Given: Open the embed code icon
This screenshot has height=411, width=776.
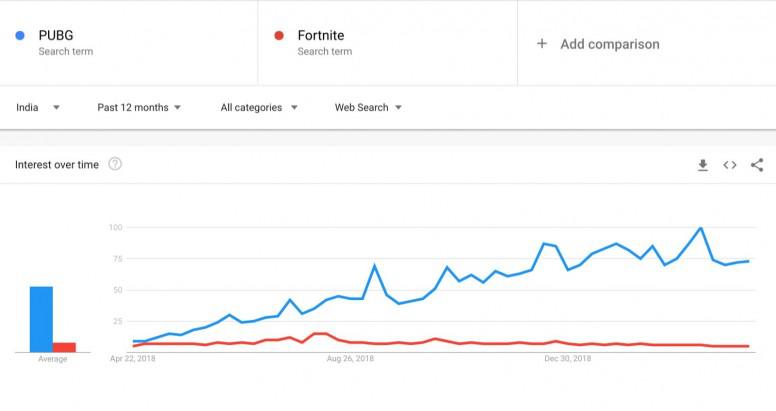Looking at the screenshot, I should point(729,165).
